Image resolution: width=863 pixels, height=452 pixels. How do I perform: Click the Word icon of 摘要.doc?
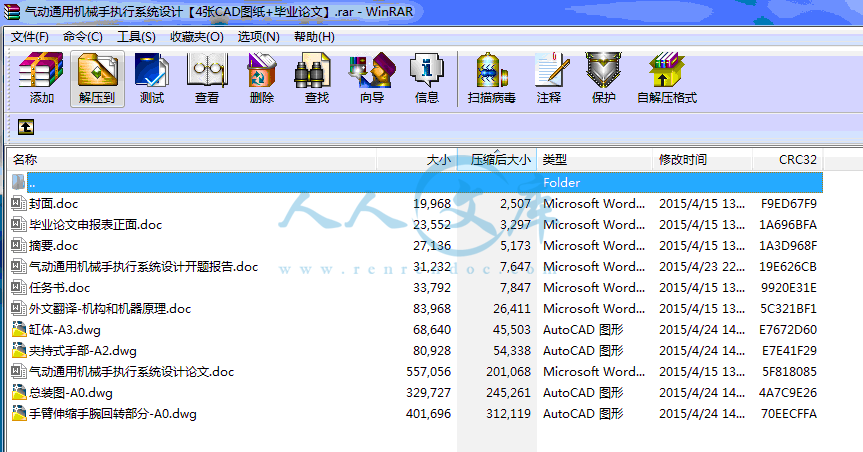19,245
